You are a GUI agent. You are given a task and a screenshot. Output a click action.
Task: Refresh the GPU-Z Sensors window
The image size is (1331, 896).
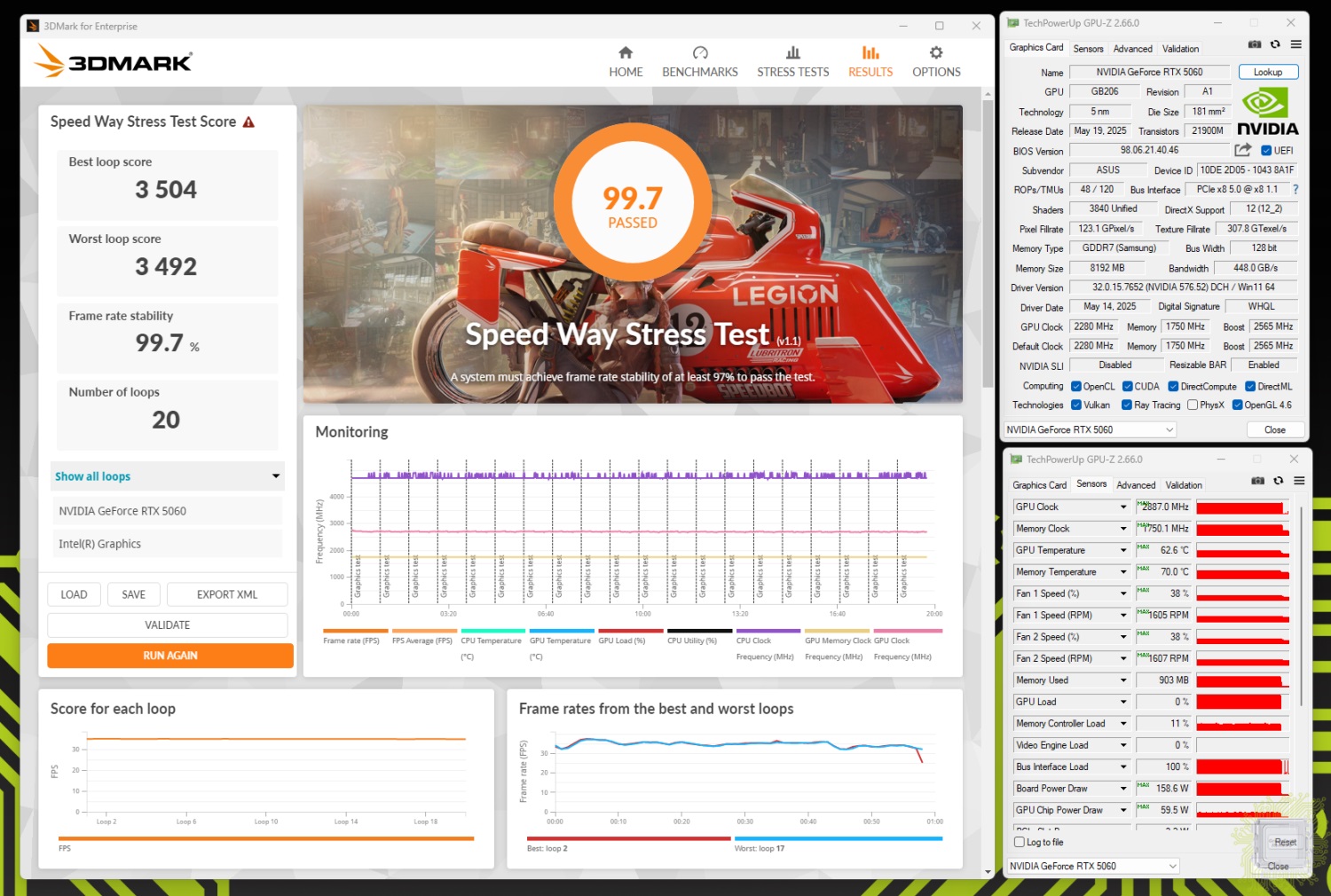point(1279,481)
